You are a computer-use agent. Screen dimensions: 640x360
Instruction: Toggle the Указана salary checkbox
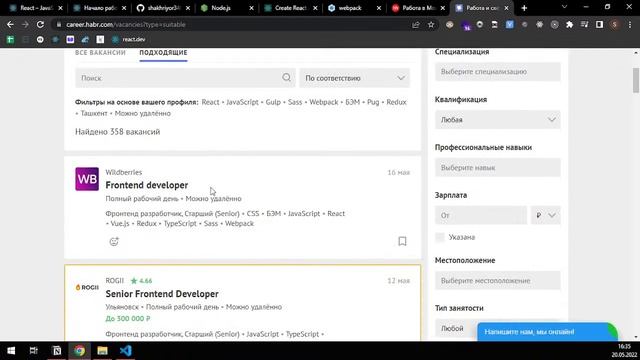point(440,237)
